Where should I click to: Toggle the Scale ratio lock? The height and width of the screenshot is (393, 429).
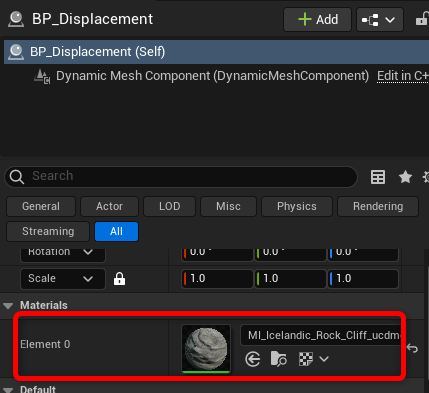point(119,279)
